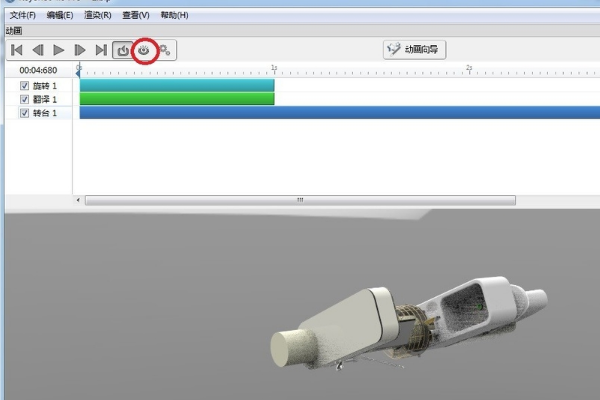Image resolution: width=600 pixels, height=400 pixels.
Task: Toggle loop playback button
Action: tap(122, 50)
